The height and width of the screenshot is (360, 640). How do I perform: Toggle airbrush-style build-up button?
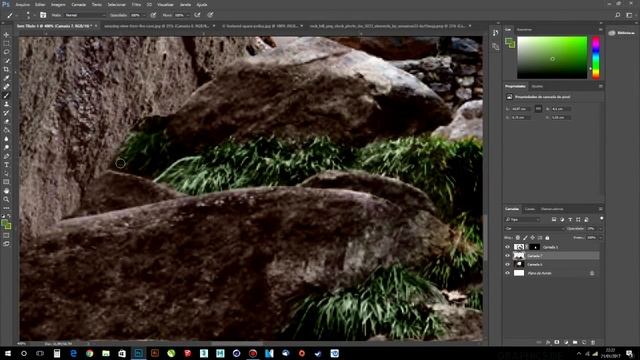197,15
